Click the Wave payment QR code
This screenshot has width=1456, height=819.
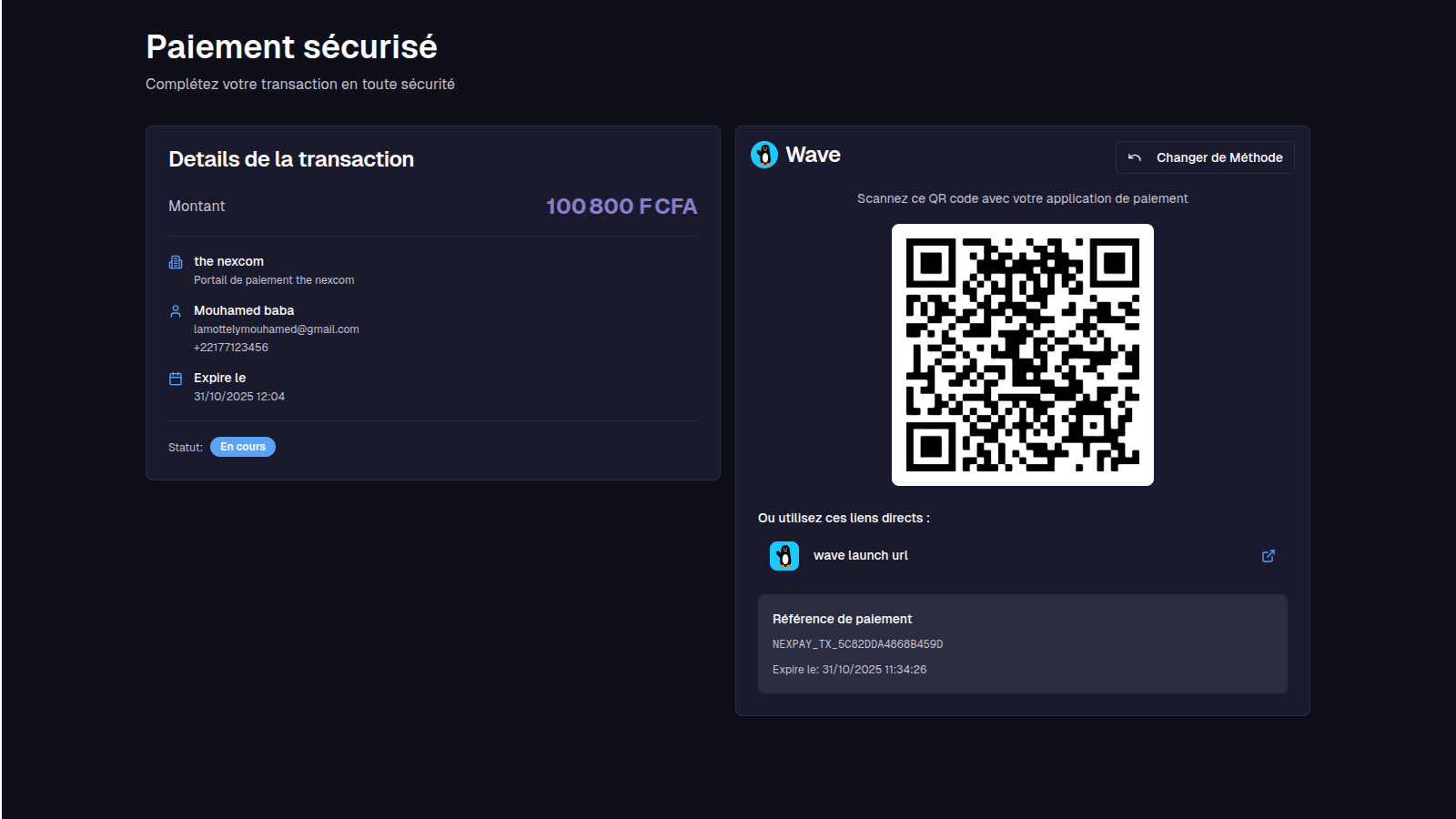(x=1022, y=355)
